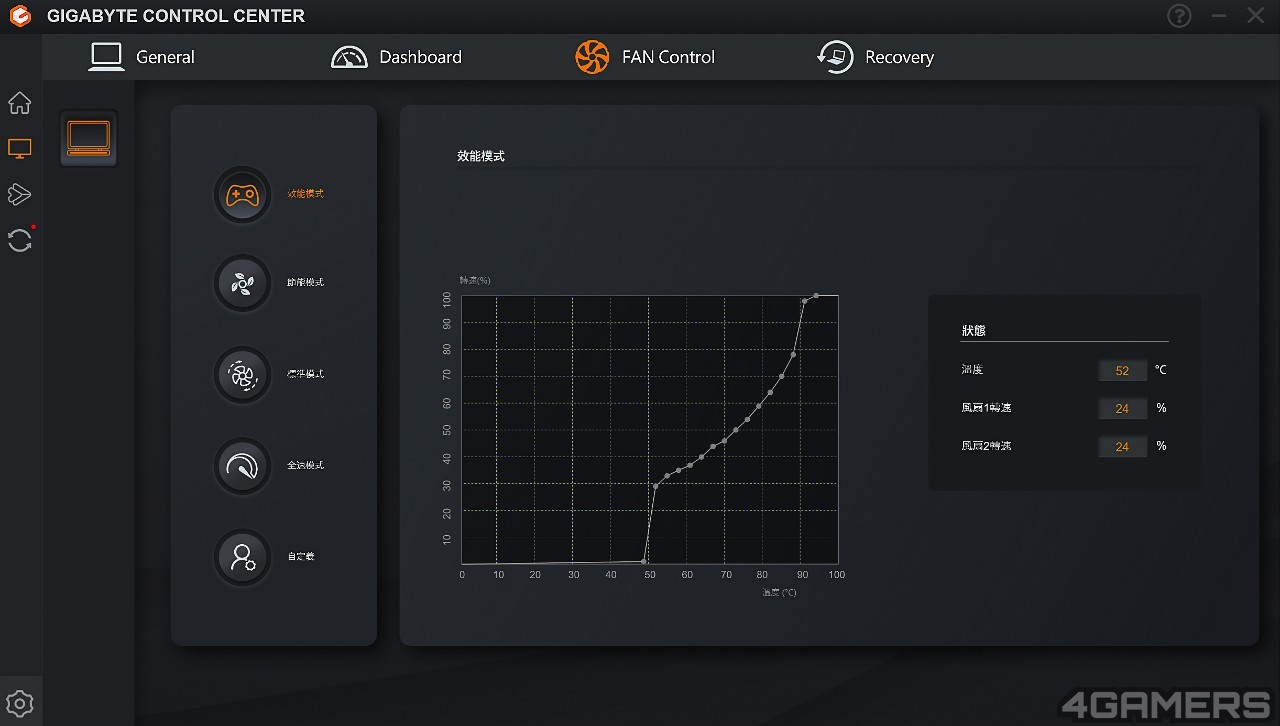
Task: Click the 溫度 temperature label
Action: pos(972,370)
